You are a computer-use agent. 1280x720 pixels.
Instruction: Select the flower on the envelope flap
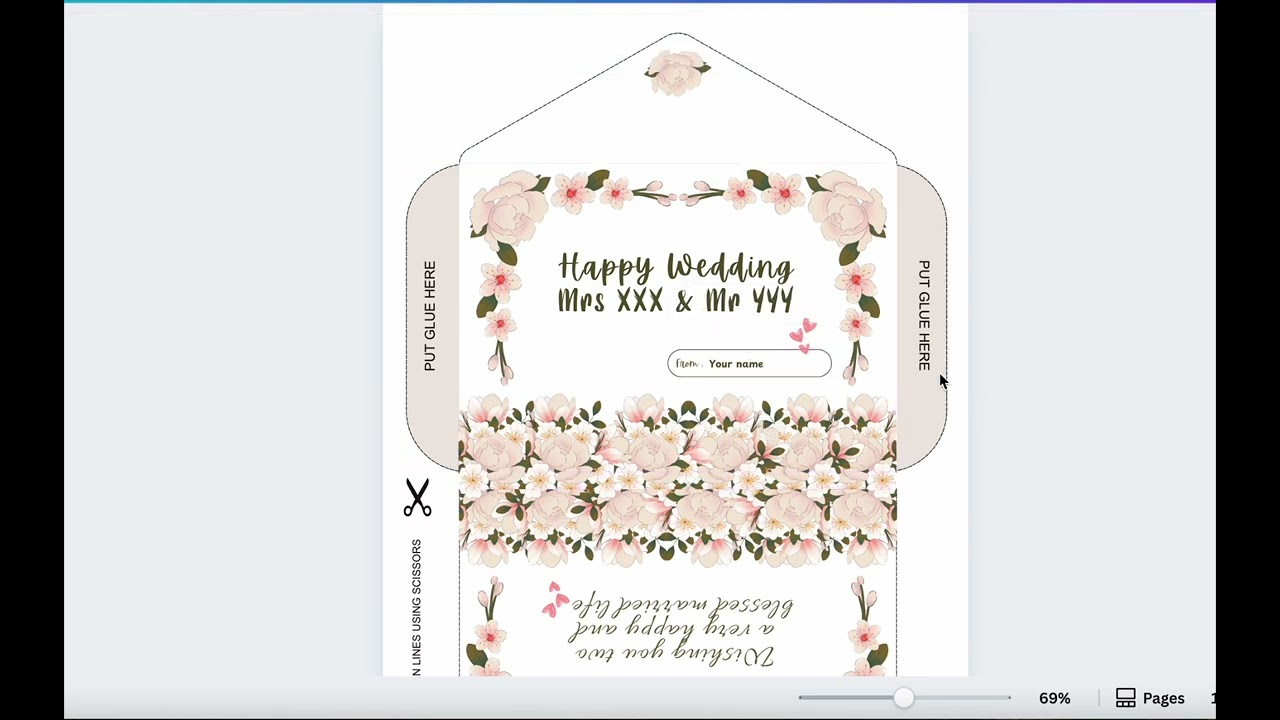click(x=677, y=72)
